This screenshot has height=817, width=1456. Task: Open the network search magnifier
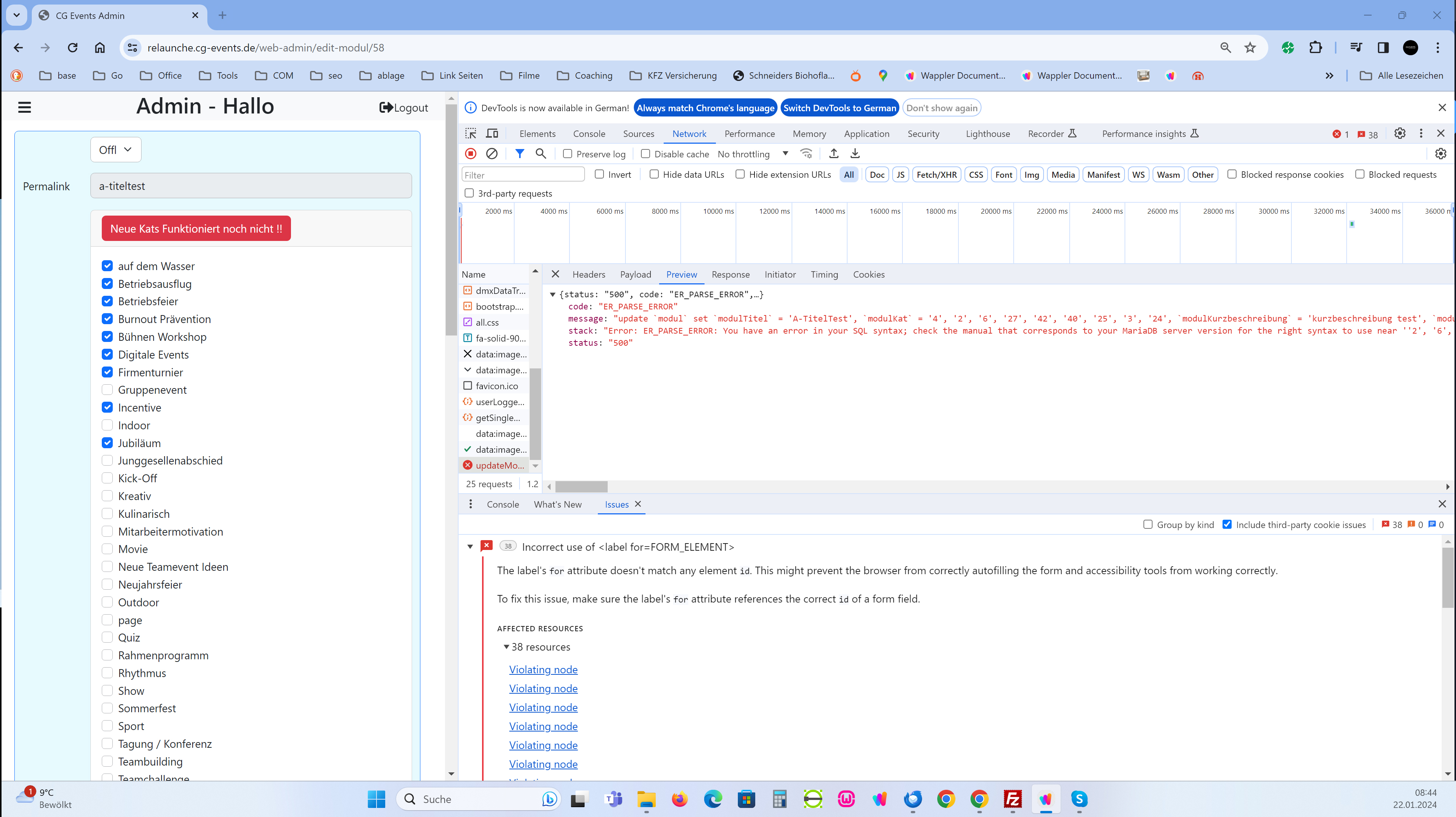541,154
